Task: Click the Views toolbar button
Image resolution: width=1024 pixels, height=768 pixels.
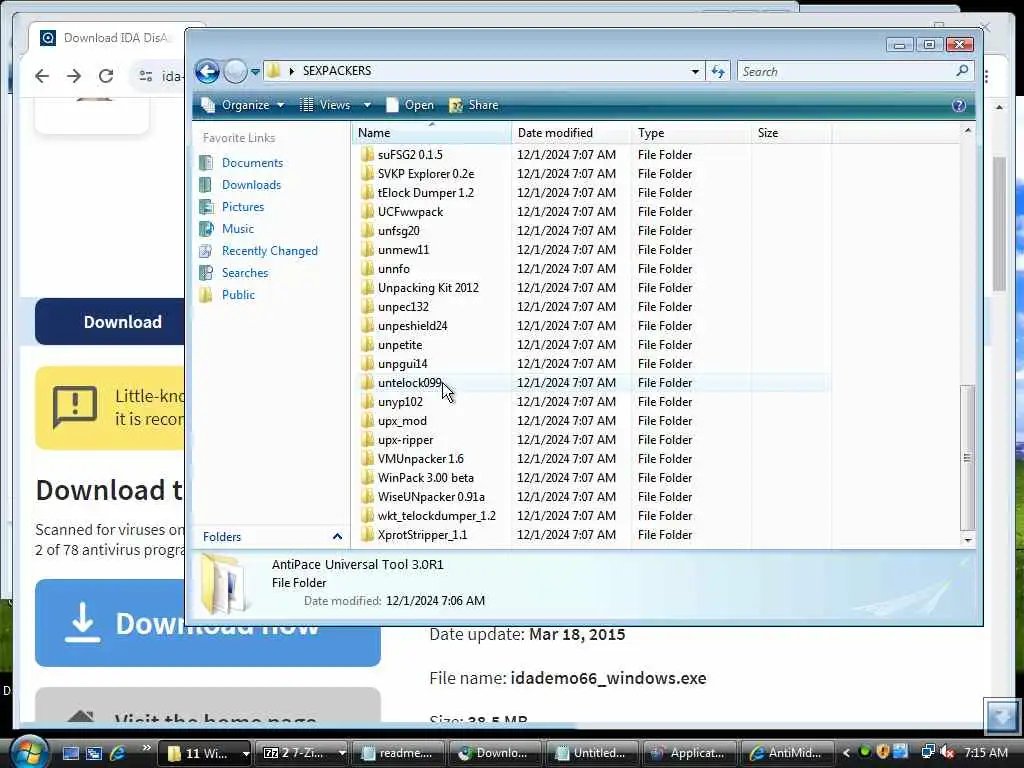Action: pyautogui.click(x=325, y=104)
